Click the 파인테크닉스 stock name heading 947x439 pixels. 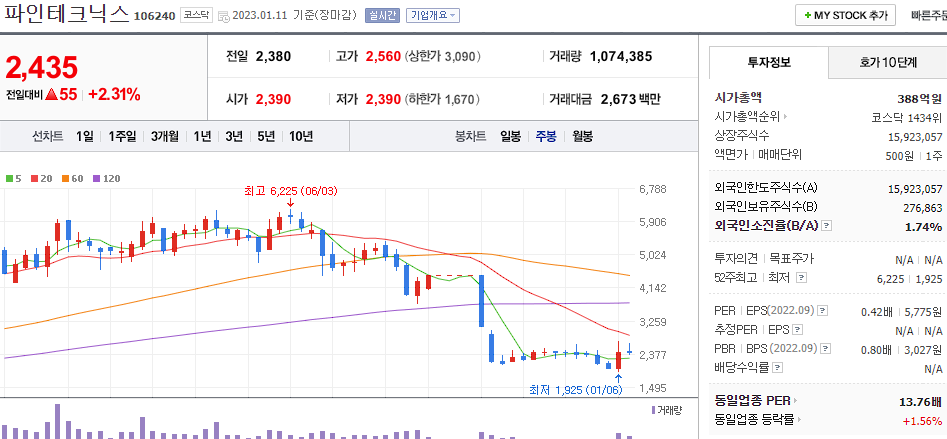(x=66, y=14)
